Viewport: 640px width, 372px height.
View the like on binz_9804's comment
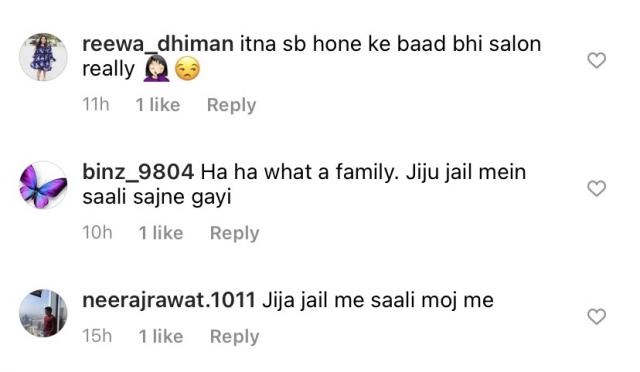[x=161, y=233]
